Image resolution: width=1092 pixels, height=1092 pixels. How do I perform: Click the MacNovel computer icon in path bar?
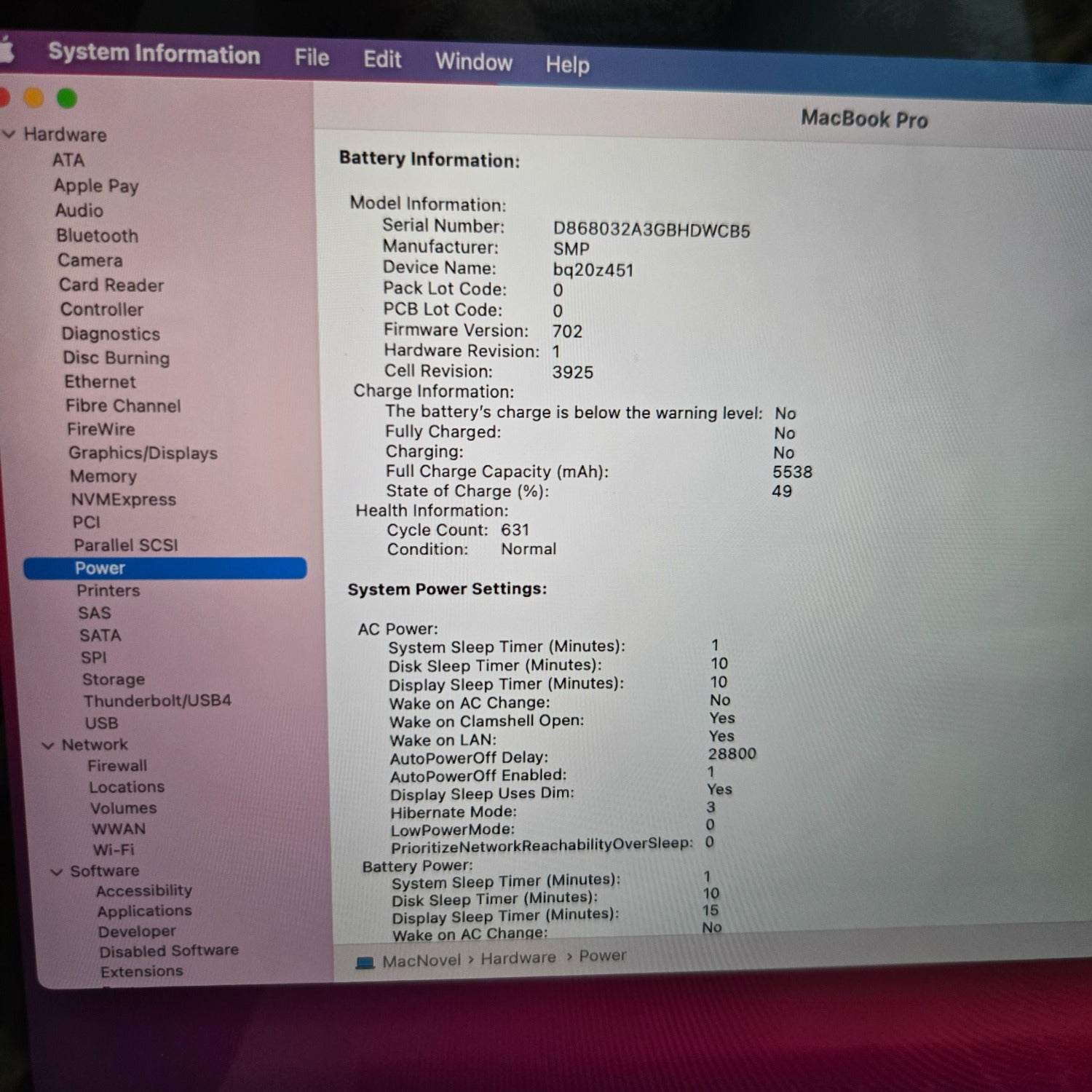point(365,963)
